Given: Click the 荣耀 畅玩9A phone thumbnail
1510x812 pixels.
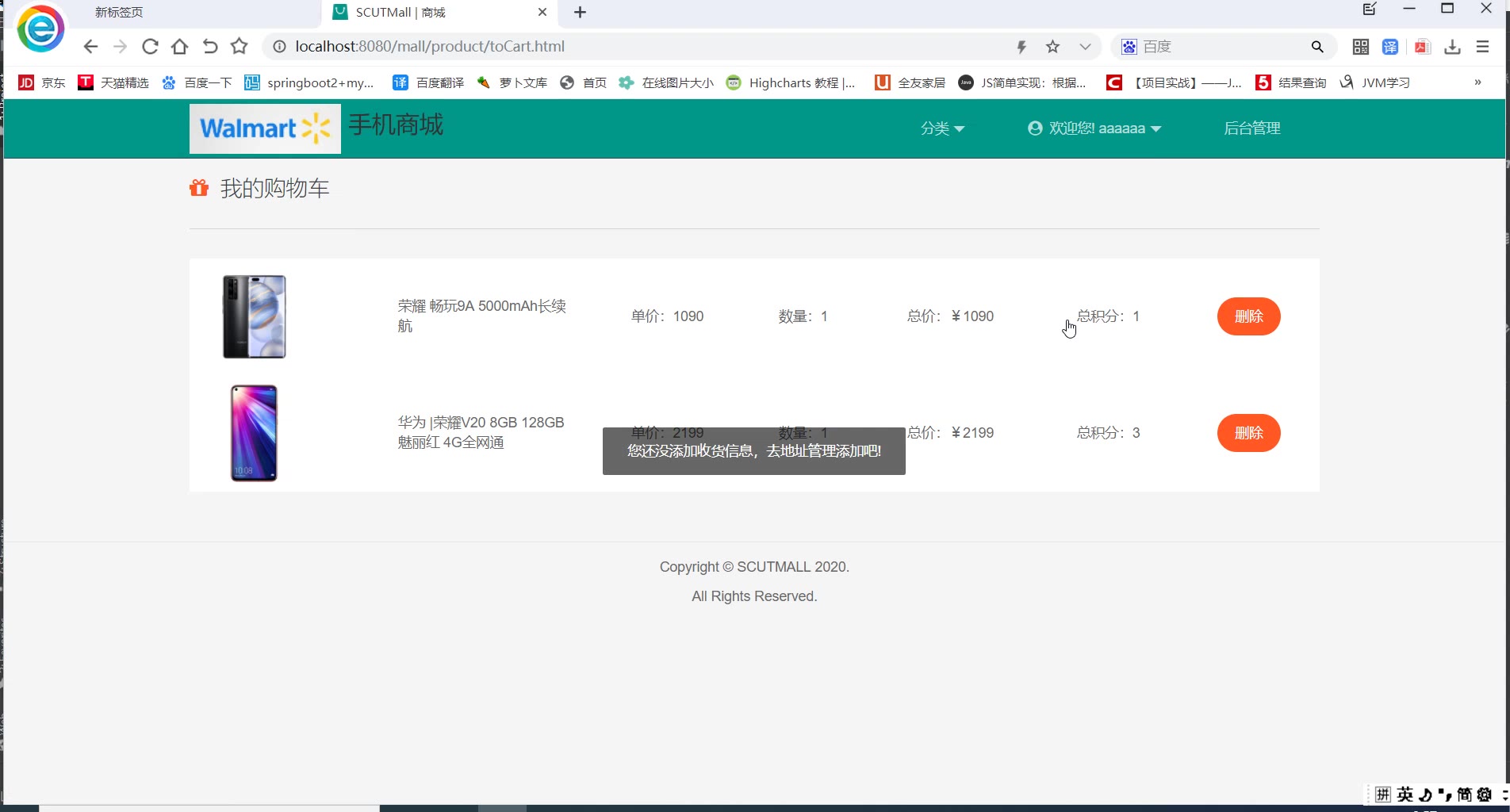Looking at the screenshot, I should pos(254,316).
